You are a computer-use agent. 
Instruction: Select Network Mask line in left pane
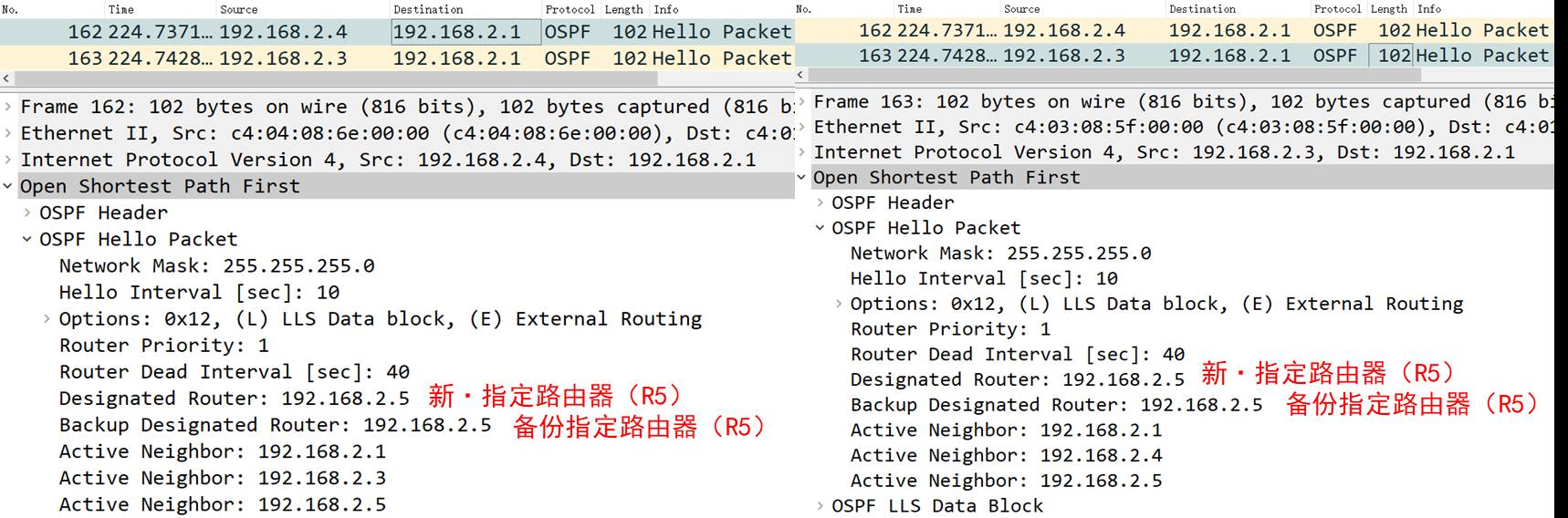(216, 266)
